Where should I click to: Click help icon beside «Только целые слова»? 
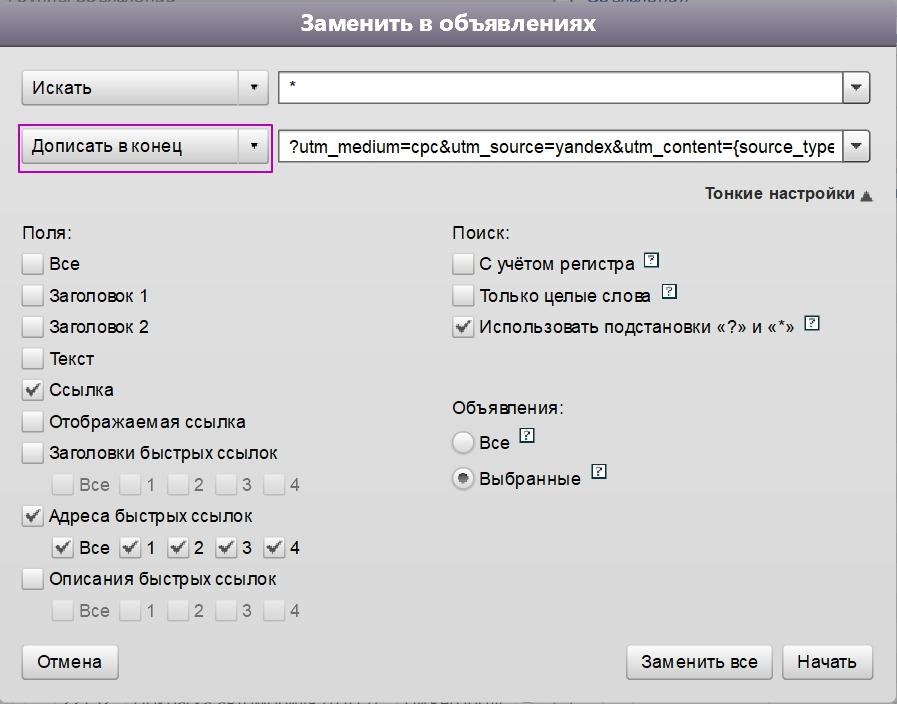click(x=670, y=292)
